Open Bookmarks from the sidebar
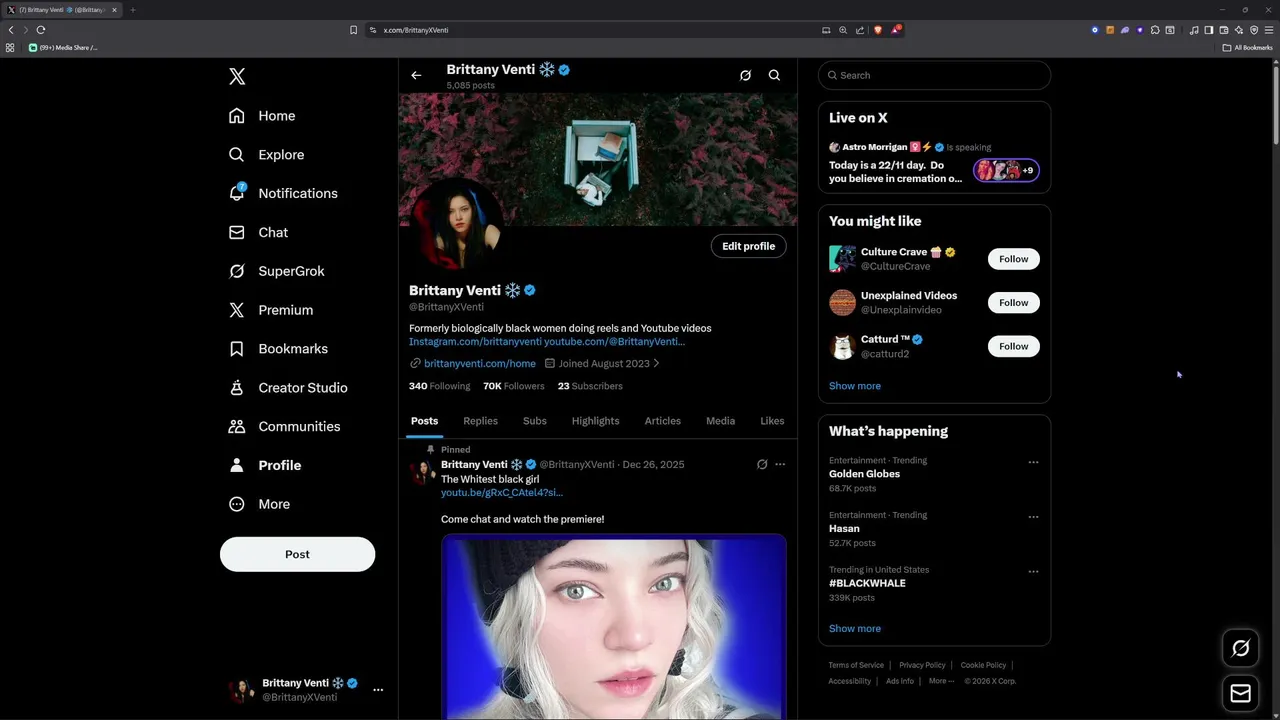 [278, 349]
